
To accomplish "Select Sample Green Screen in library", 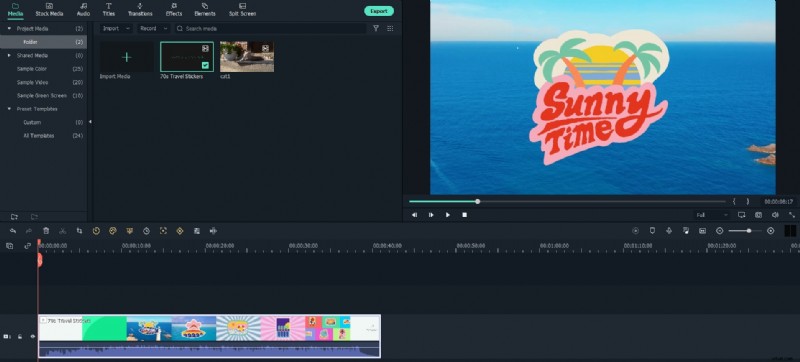I will tap(42, 95).
